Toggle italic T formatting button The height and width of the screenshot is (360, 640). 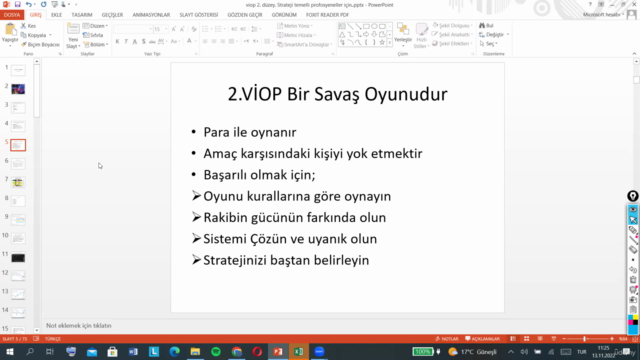click(x=126, y=42)
